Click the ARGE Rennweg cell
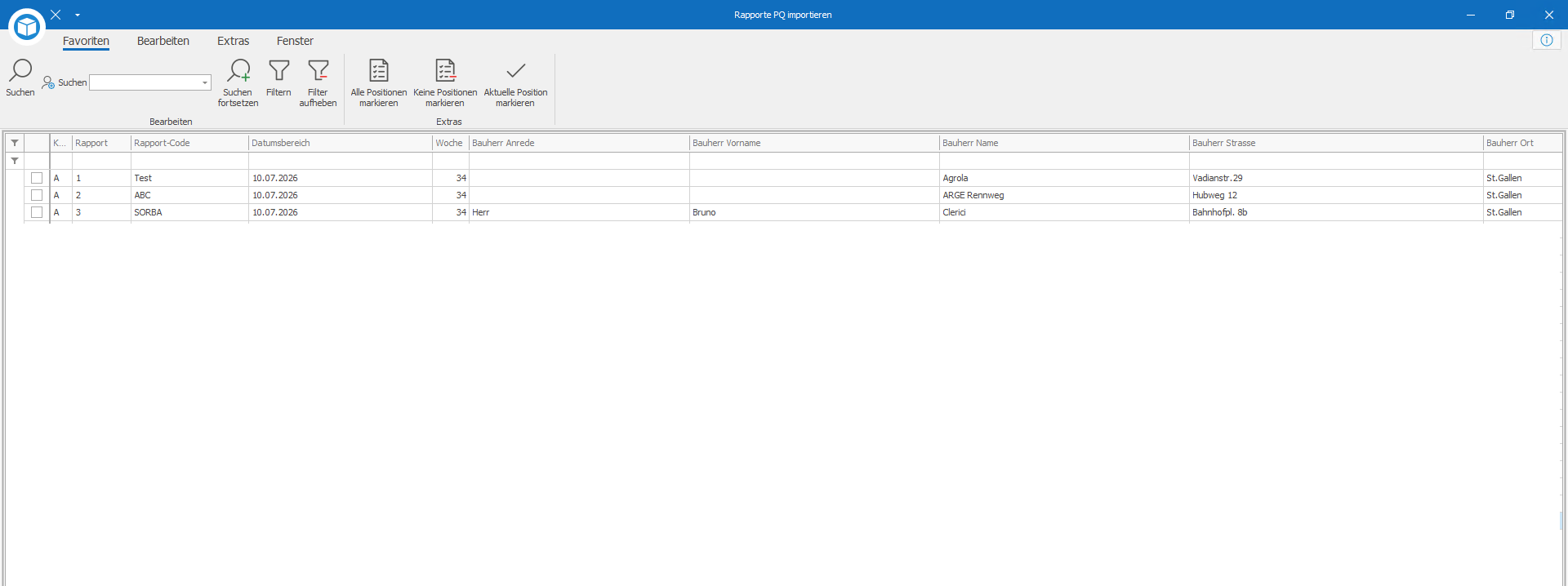This screenshot has width=1568, height=586. 1064,195
